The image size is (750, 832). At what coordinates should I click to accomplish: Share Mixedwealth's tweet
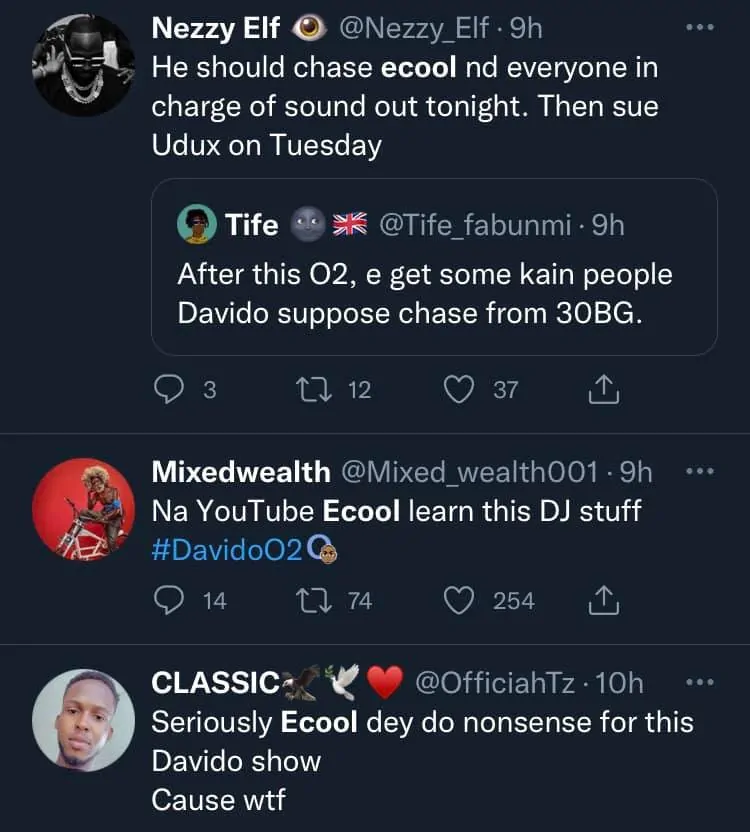click(x=602, y=601)
